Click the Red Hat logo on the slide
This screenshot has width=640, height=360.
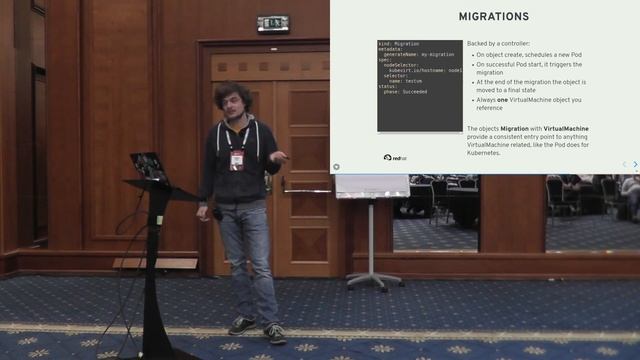pyautogui.click(x=395, y=158)
